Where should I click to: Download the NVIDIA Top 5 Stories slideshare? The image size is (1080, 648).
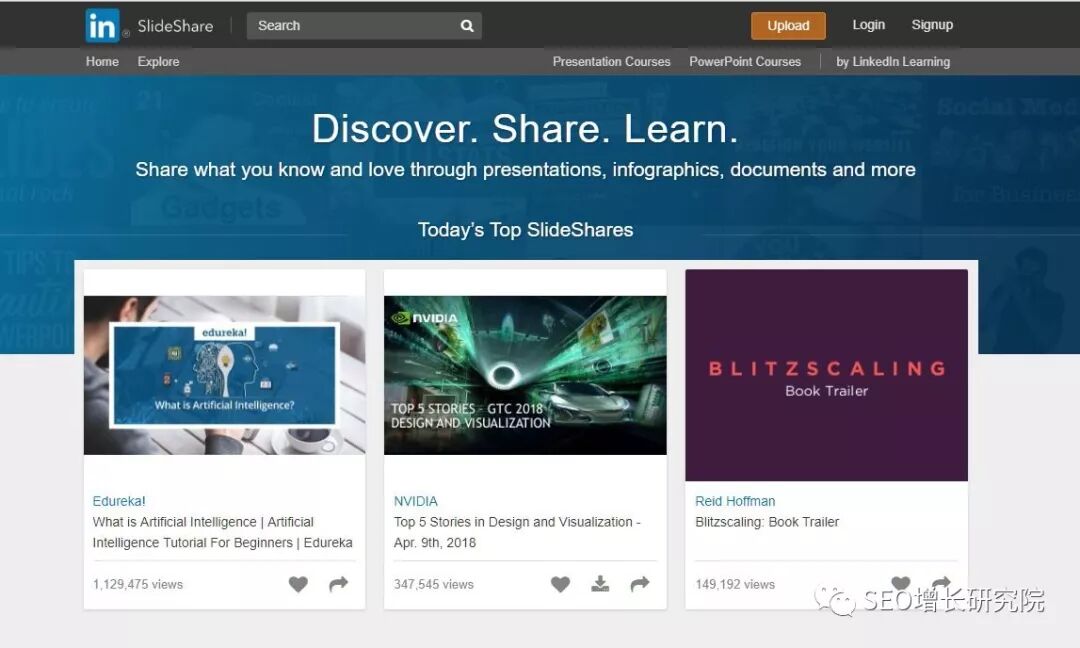point(600,584)
